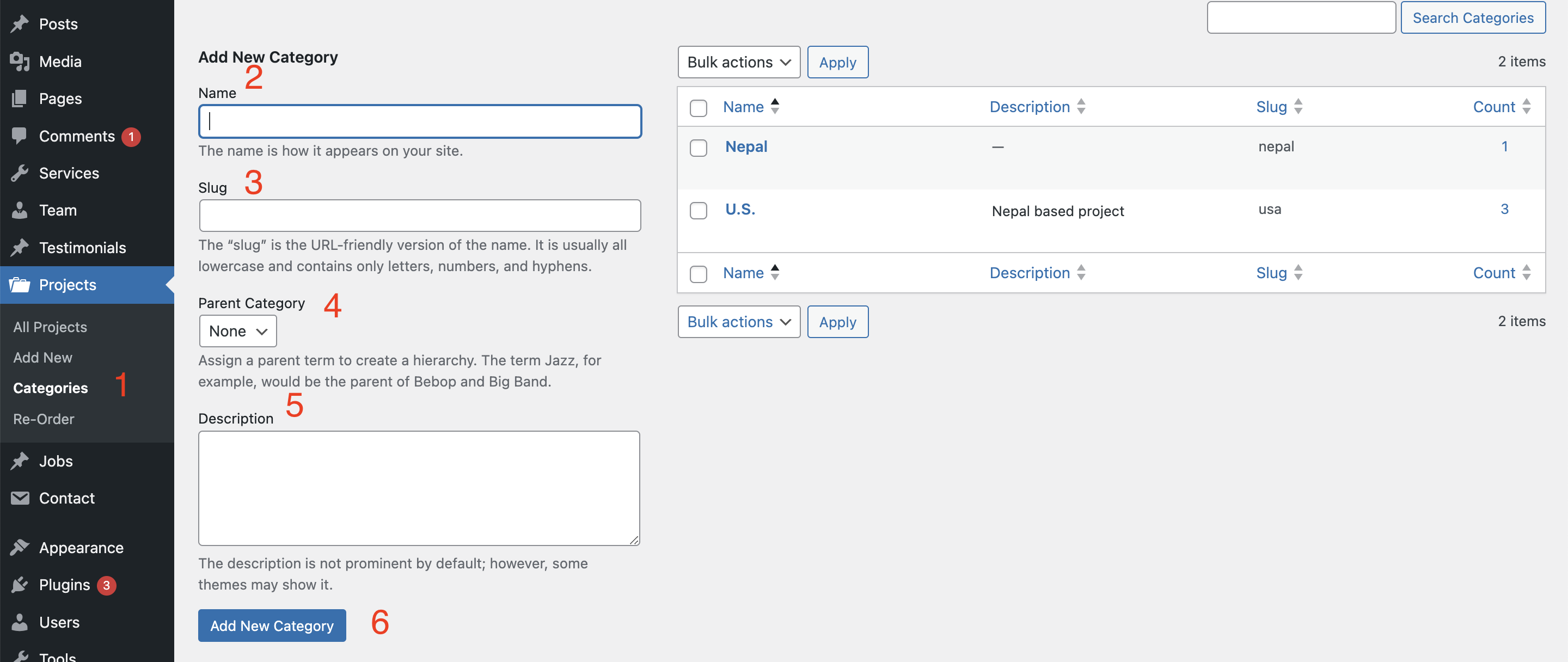
Task: Focus the category Name input field
Action: click(420, 121)
